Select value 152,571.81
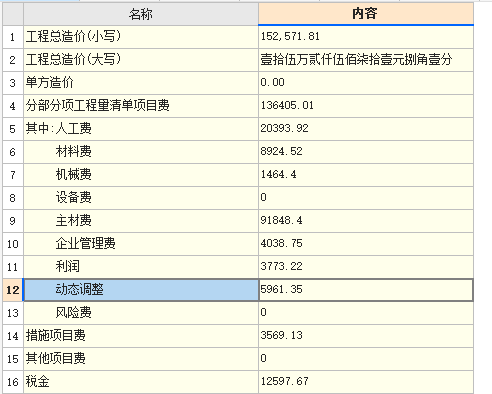The height and width of the screenshot is (394, 492). pos(366,37)
